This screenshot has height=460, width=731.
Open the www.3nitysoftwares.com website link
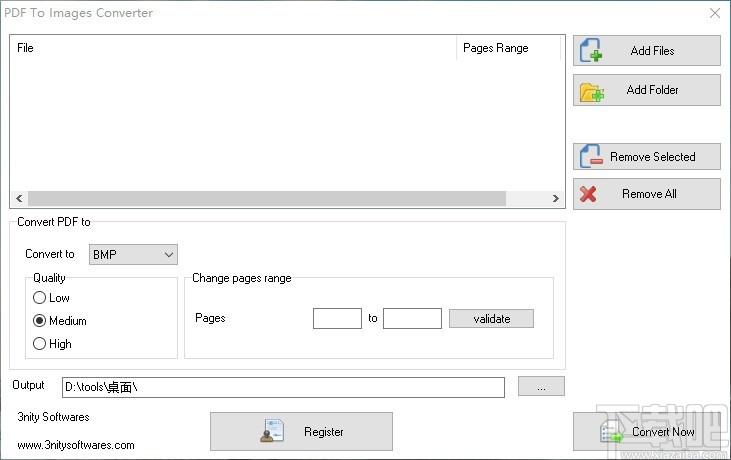[x=76, y=445]
